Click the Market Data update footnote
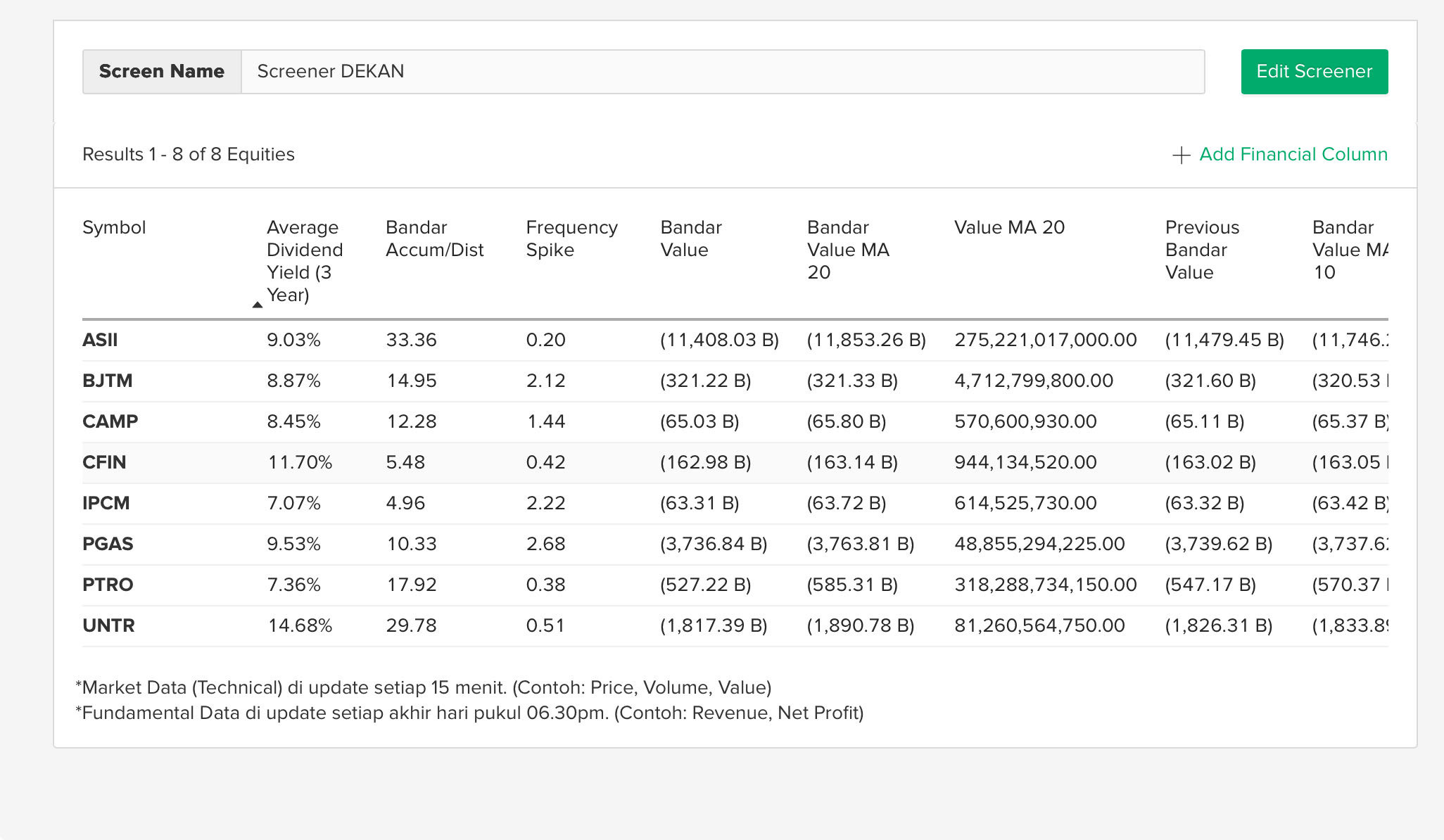The width and height of the screenshot is (1444, 840). click(424, 687)
